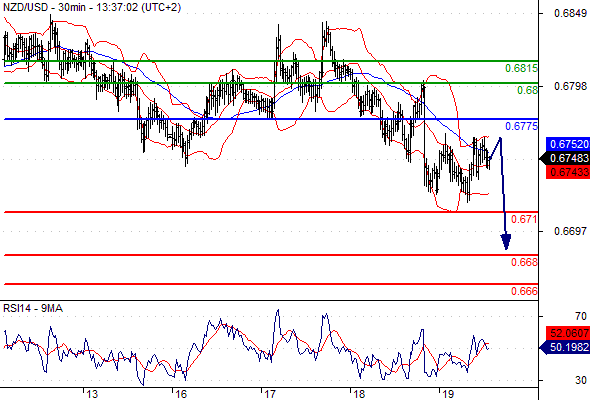This screenshot has height=400, width=590.
Task: Select the 0.668 red support label
Action: click(524, 262)
